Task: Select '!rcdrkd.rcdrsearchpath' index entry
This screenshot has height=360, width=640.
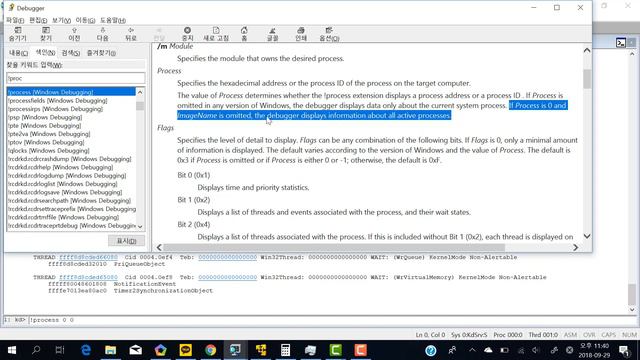Action: click(69, 200)
